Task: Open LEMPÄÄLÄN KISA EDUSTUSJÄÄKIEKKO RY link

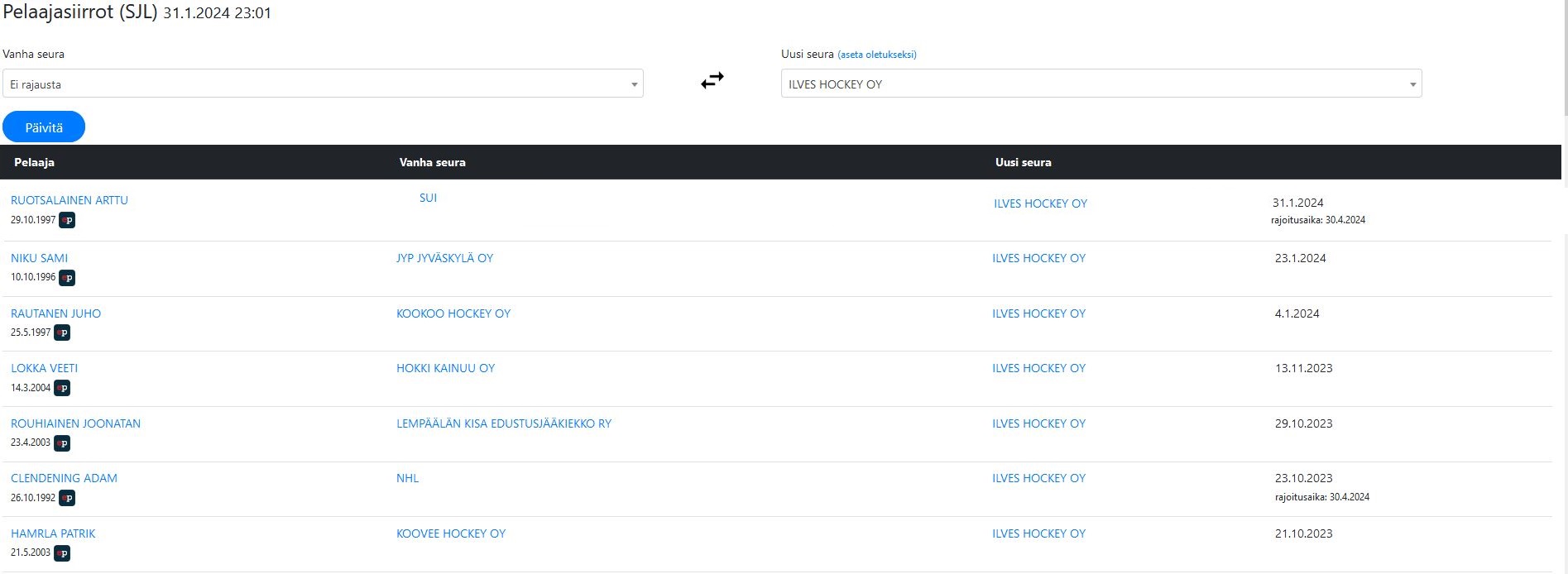Action: (x=503, y=423)
